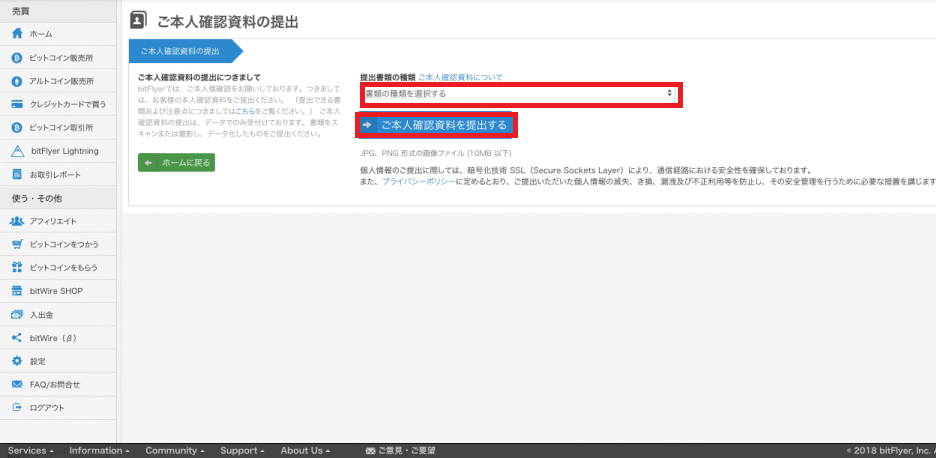Open お取引レポート in the sidebar
The width and height of the screenshot is (936, 458).
[x=58, y=175]
